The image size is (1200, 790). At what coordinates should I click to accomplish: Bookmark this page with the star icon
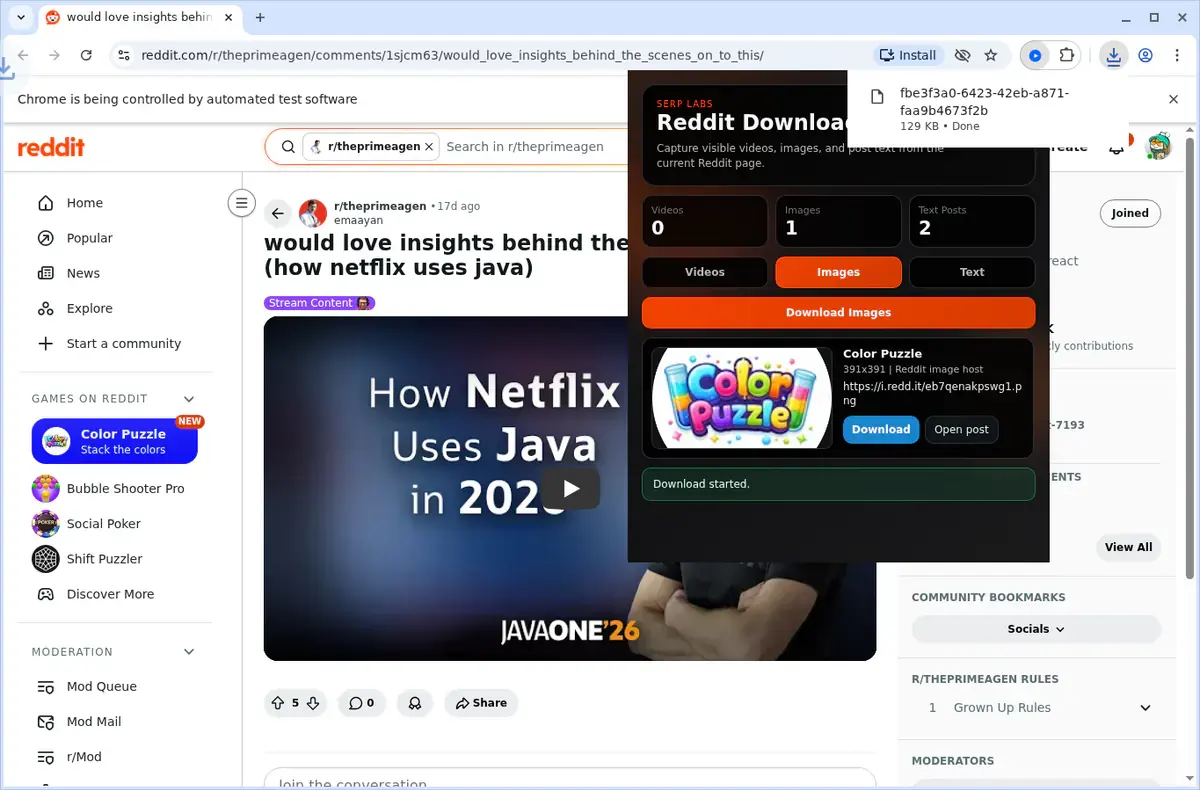991,56
